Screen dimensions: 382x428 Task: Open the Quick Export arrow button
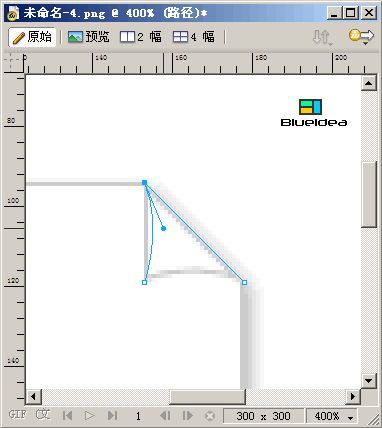361,36
